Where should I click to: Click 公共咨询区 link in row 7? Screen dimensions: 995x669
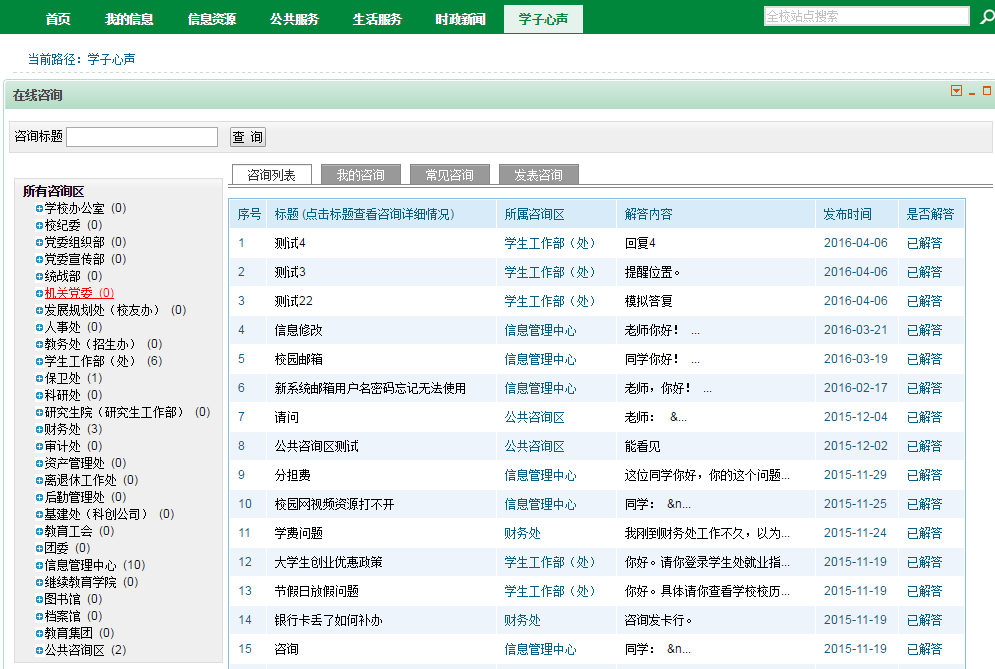pos(534,417)
